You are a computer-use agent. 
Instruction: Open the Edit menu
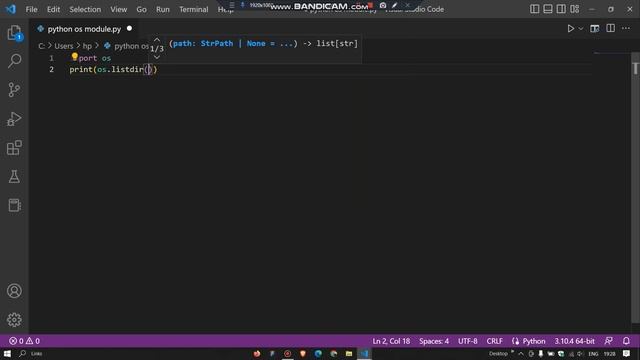coord(53,9)
